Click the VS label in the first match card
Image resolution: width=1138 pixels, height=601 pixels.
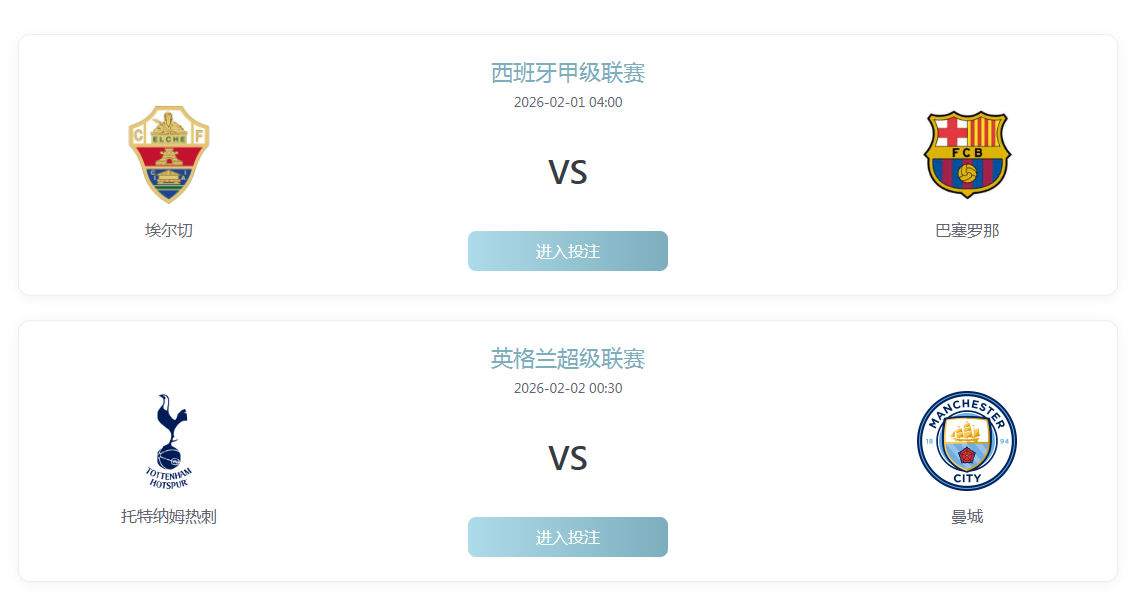point(568,172)
